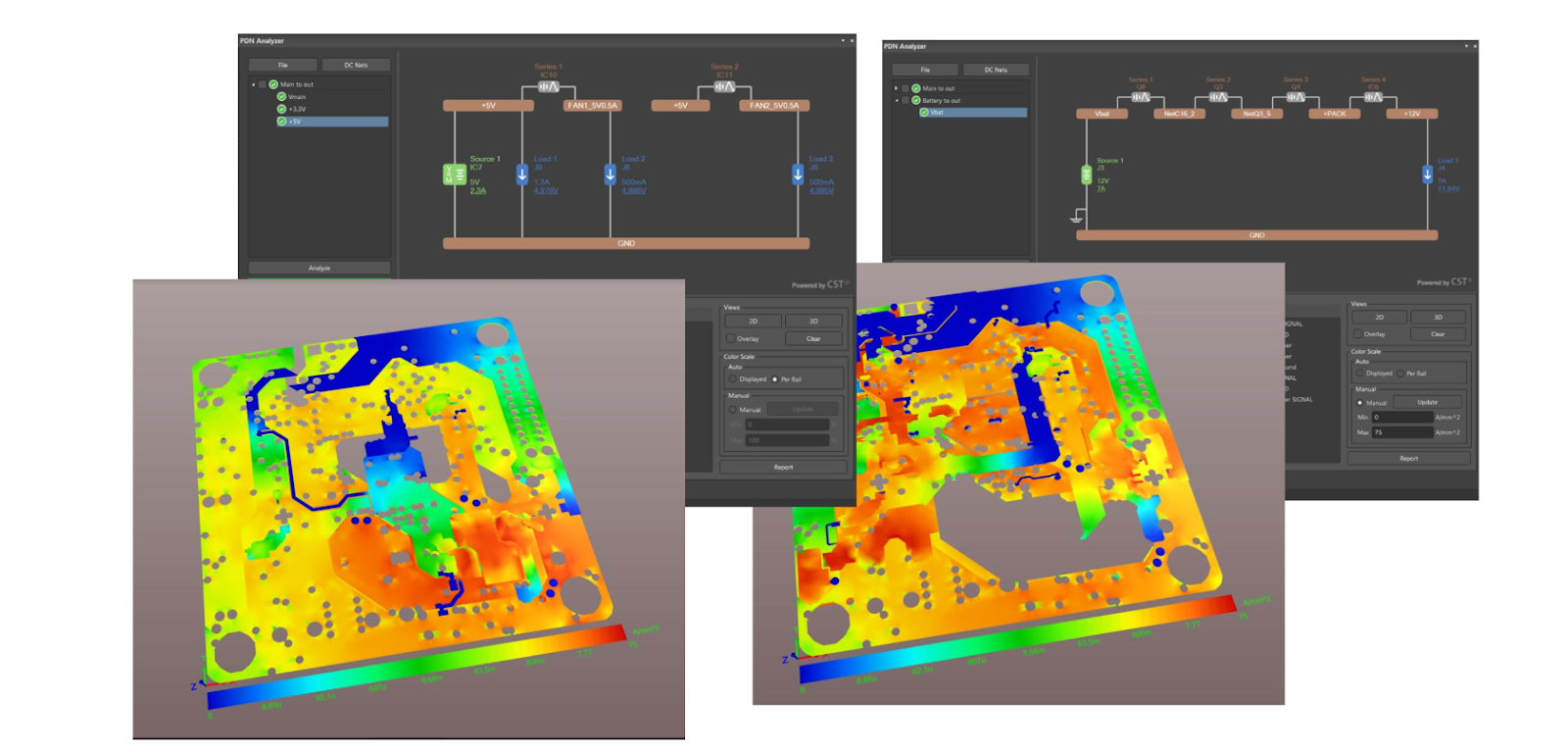
Task: Select Displayed radio in right window
Action: tap(1359, 373)
